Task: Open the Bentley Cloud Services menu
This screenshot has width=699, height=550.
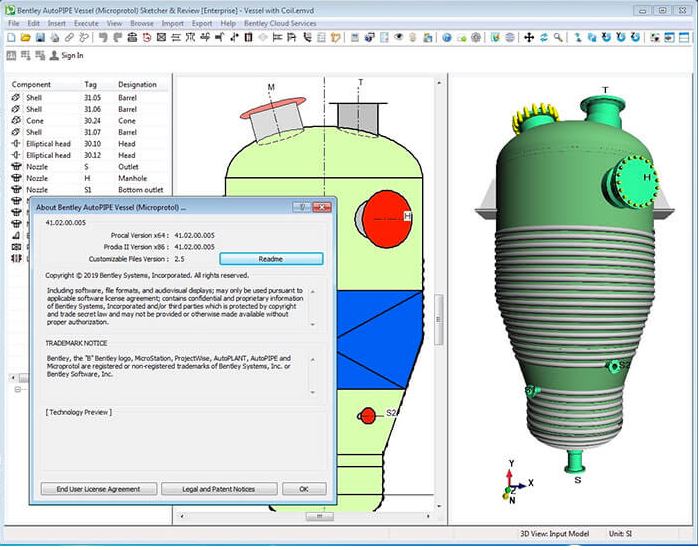Action: [x=280, y=23]
